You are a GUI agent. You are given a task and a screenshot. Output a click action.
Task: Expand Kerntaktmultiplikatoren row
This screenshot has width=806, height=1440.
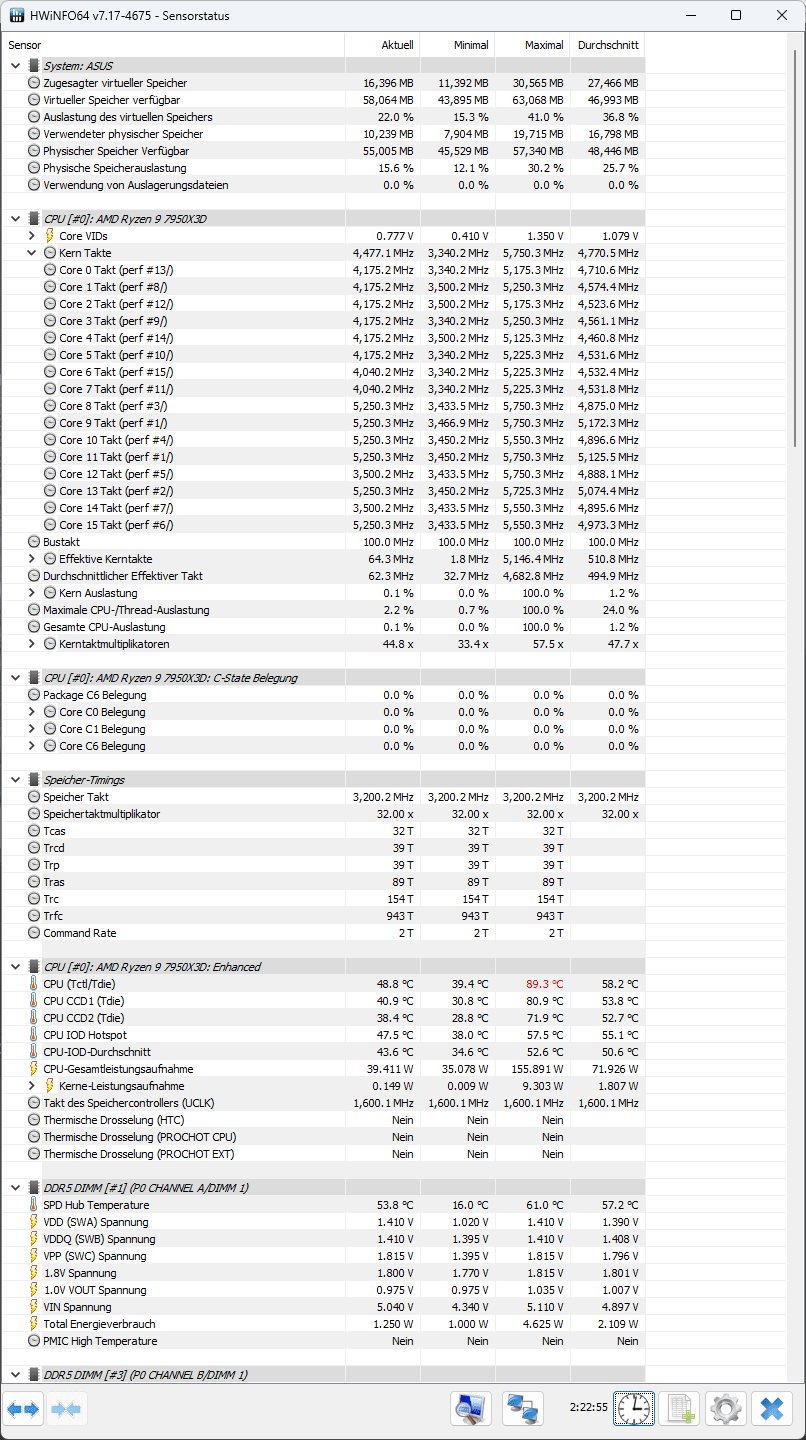point(32,644)
